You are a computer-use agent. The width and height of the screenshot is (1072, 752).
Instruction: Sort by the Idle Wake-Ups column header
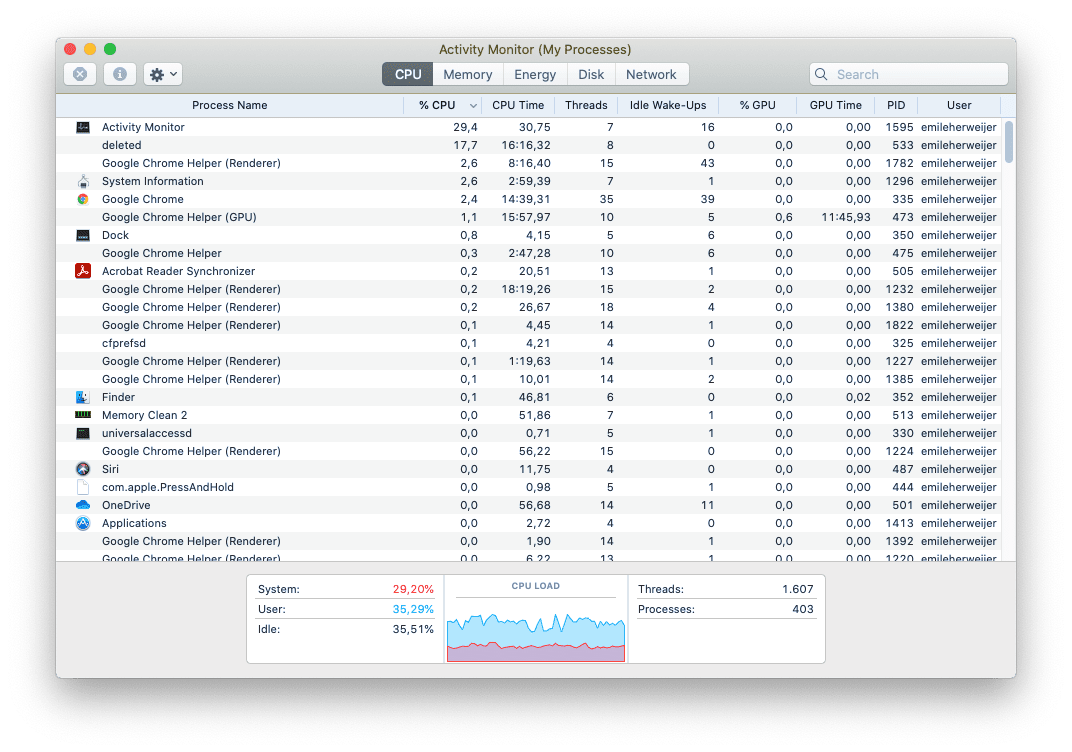click(x=668, y=105)
